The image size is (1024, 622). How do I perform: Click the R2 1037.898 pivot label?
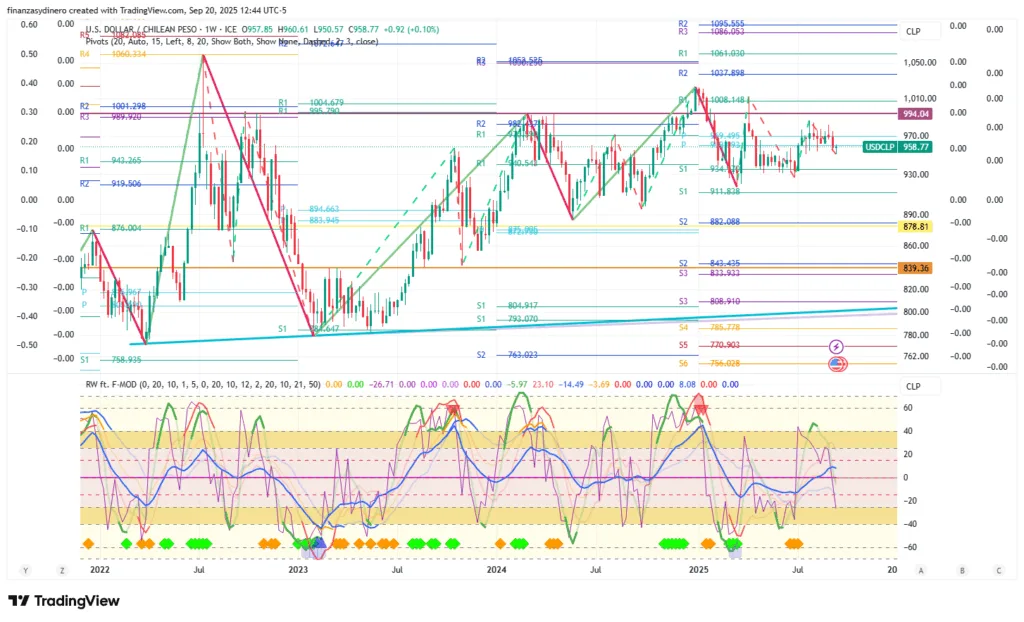point(712,73)
